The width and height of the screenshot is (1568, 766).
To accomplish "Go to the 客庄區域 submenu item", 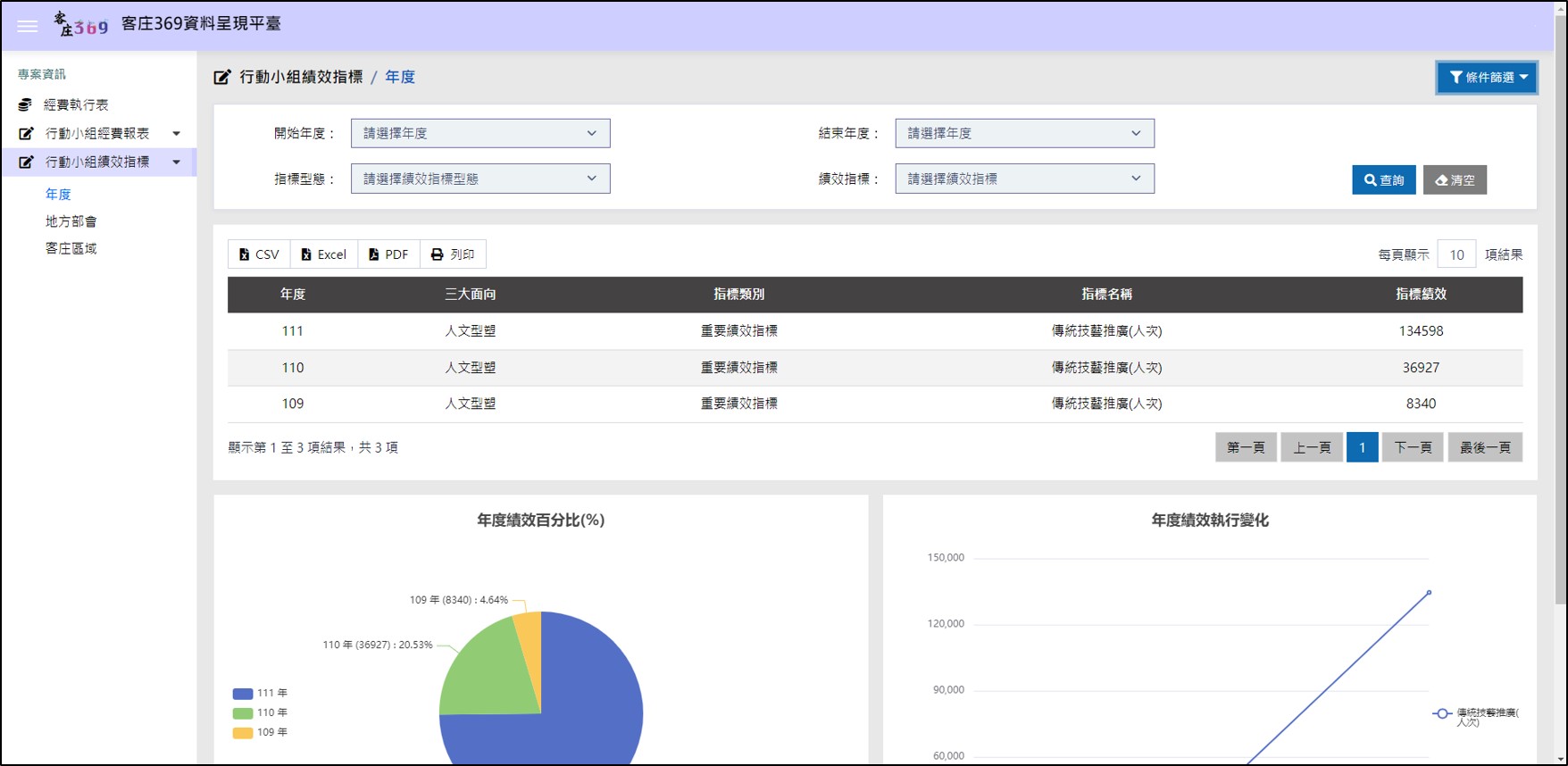I will [x=71, y=248].
